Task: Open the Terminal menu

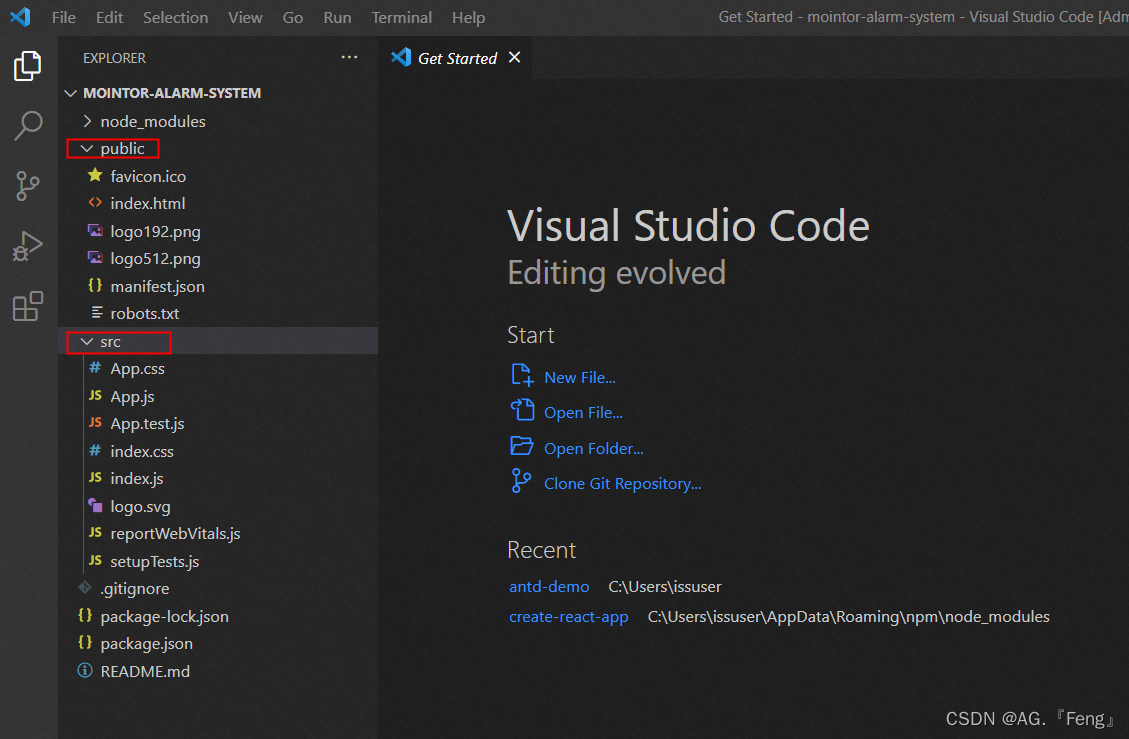Action: [402, 18]
